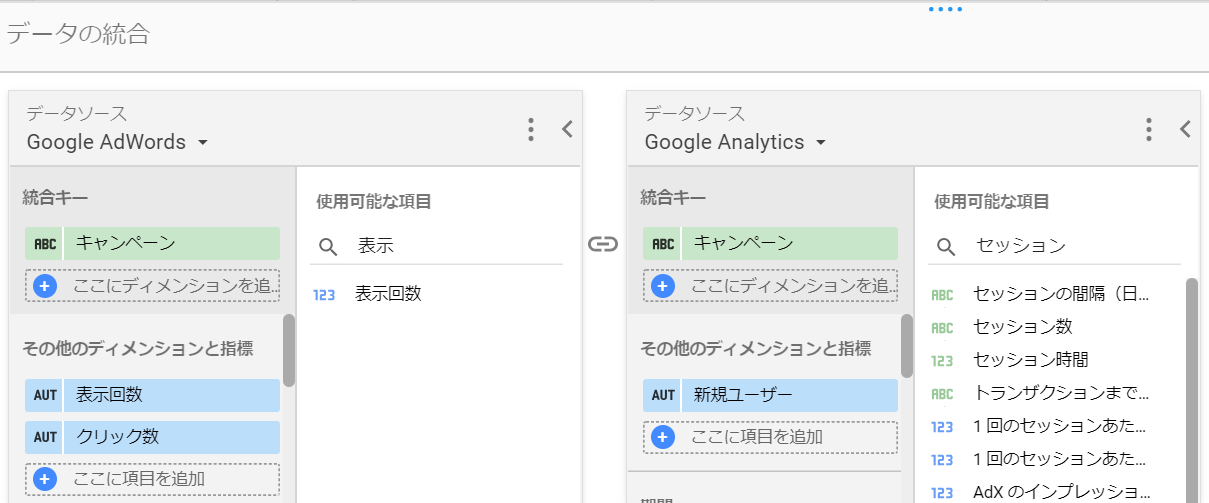Click the AdWords left column scrollbar
1209x503 pixels.
(289, 350)
